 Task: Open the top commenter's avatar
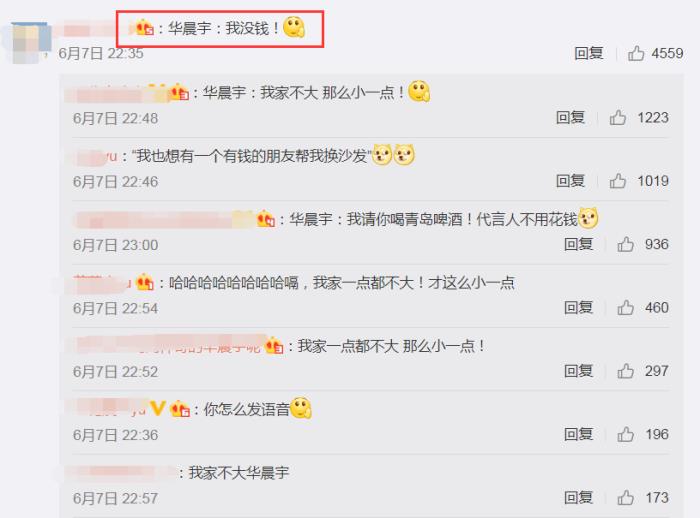tap(28, 42)
